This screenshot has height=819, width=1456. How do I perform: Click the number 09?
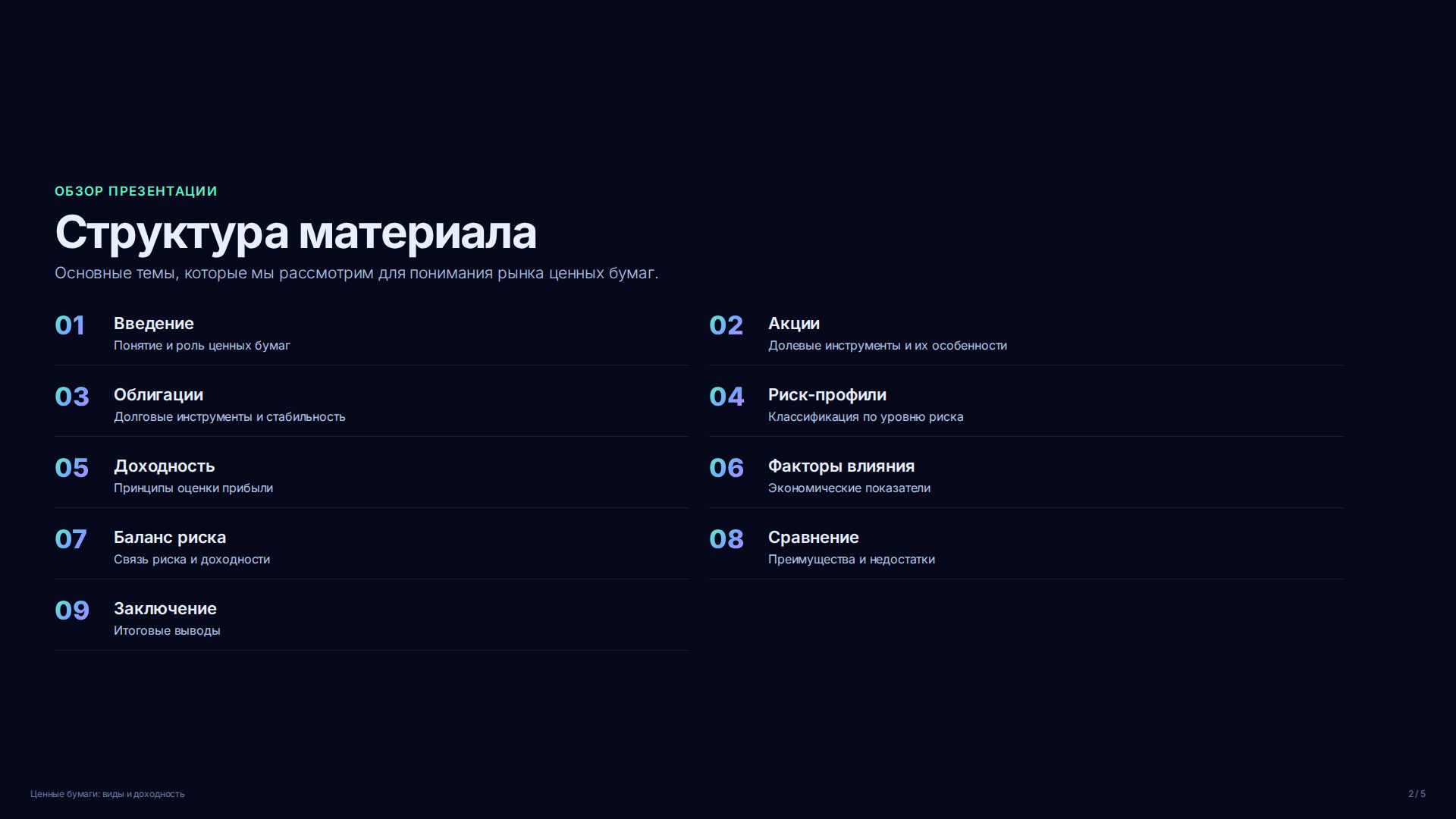72,610
